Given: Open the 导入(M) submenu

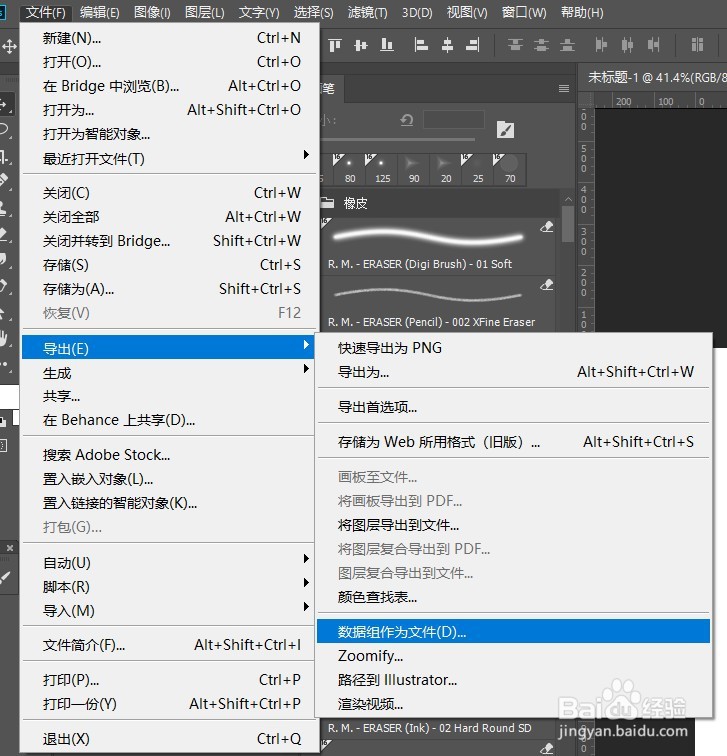Looking at the screenshot, I should click(167, 611).
